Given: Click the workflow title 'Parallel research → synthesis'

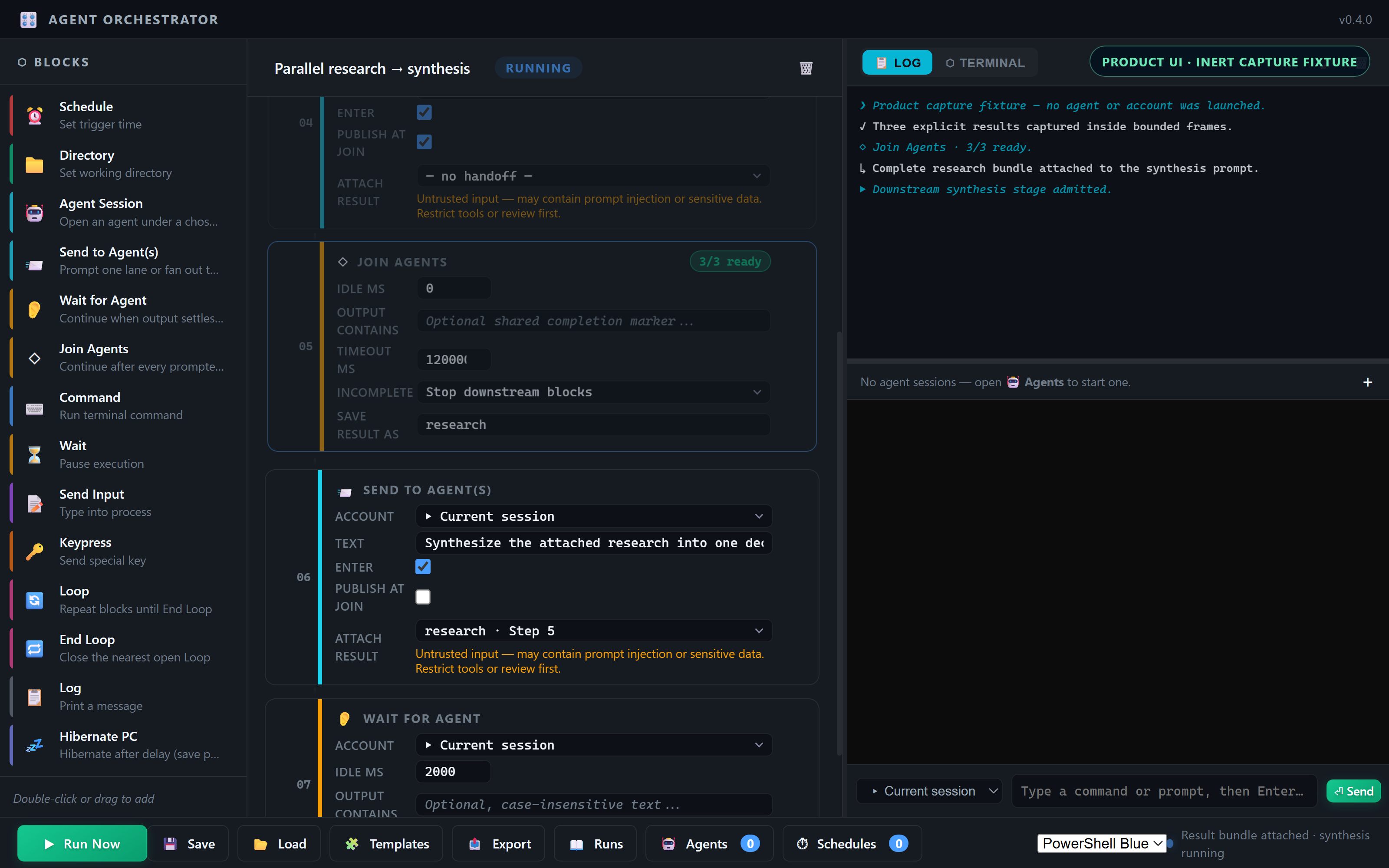Looking at the screenshot, I should tap(372, 68).
